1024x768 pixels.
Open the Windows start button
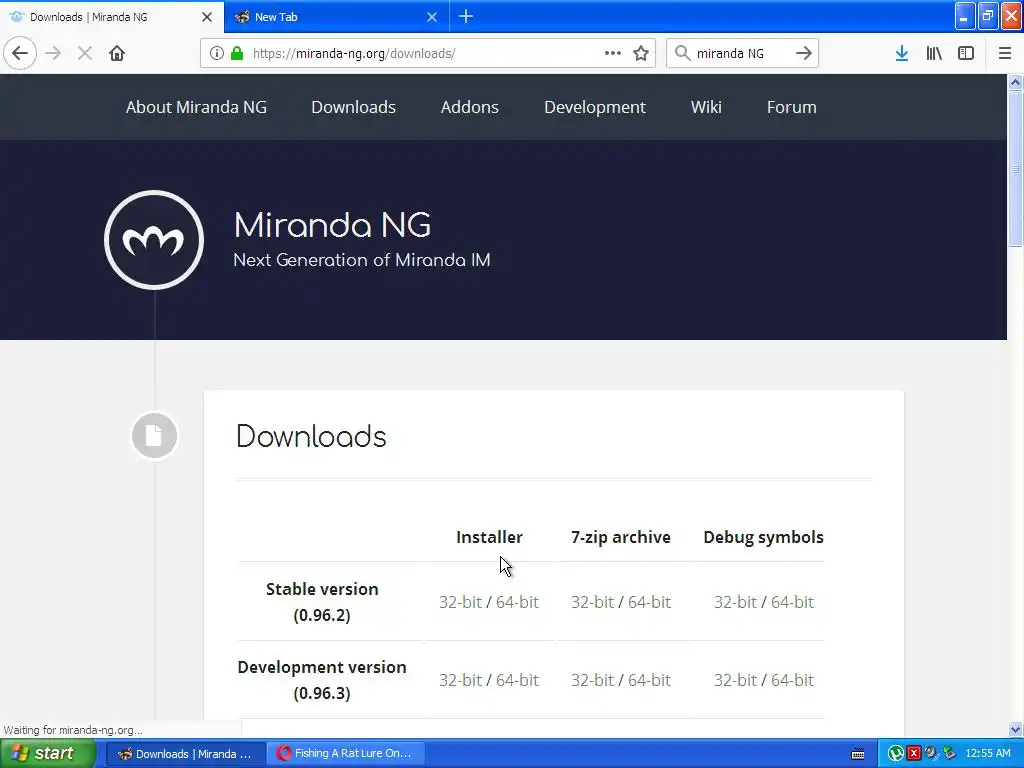pyautogui.click(x=48, y=754)
